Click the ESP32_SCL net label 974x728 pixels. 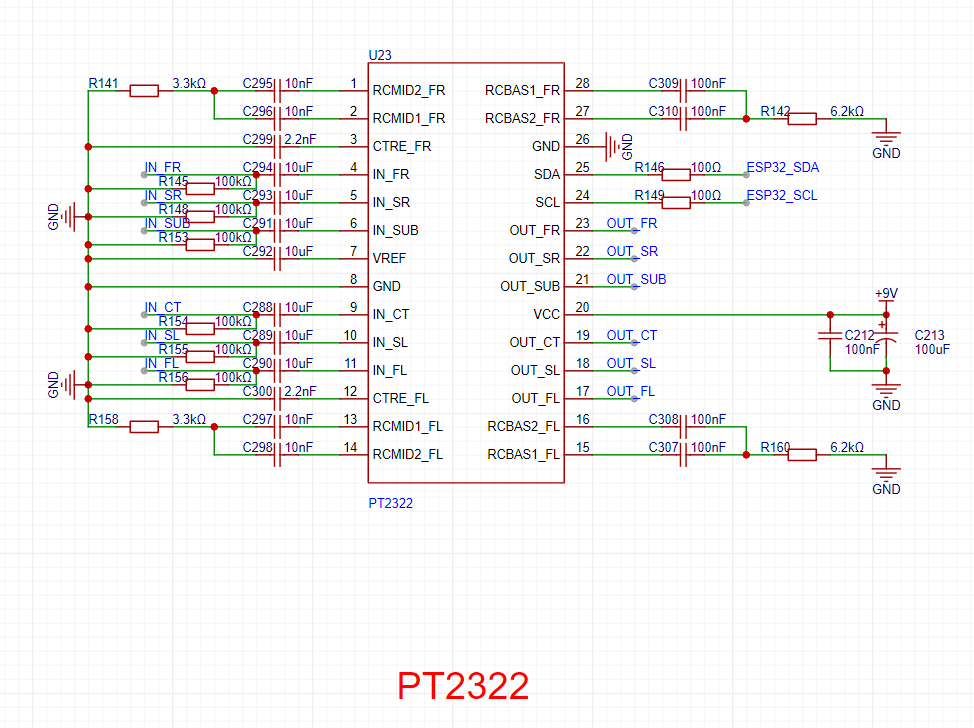[x=781, y=196]
